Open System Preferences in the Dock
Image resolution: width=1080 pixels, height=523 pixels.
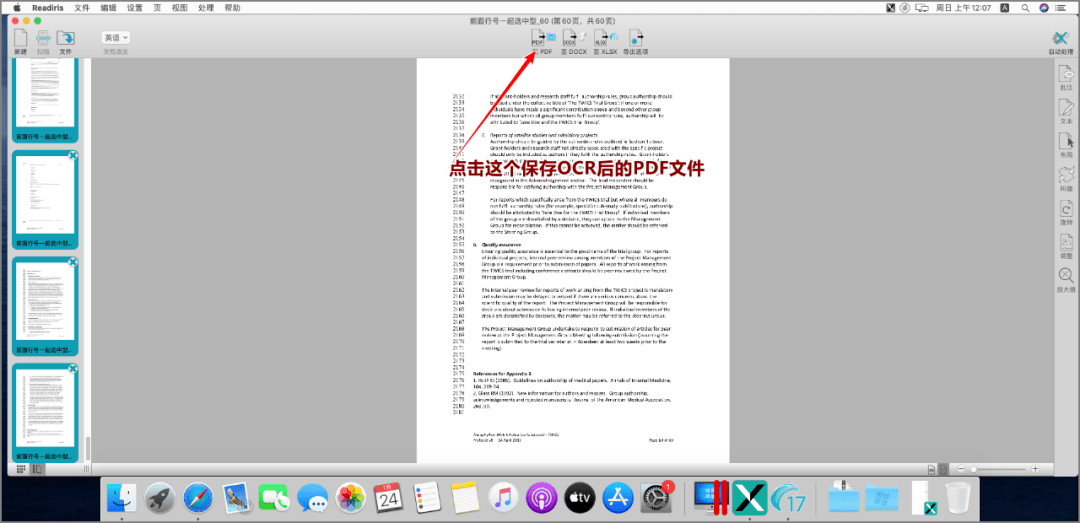click(656, 498)
